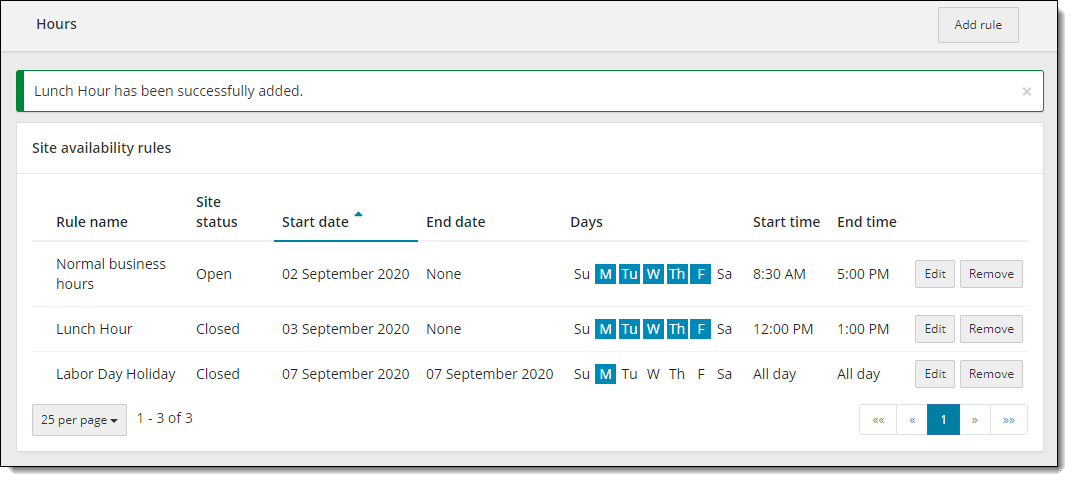Edit the Labor Day Holiday rule
The height and width of the screenshot is (482, 1073).
[935, 374]
